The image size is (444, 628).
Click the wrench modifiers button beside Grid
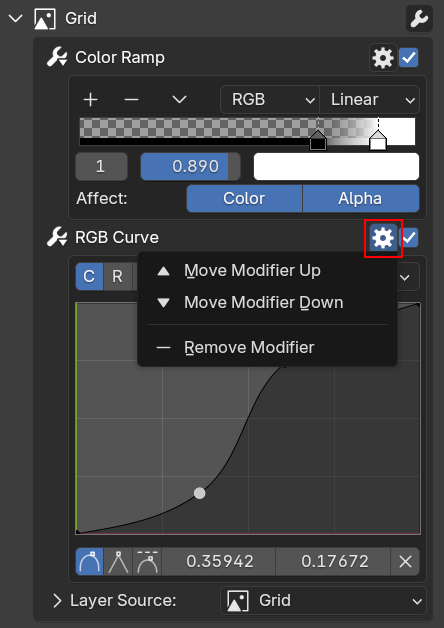[x=419, y=18]
